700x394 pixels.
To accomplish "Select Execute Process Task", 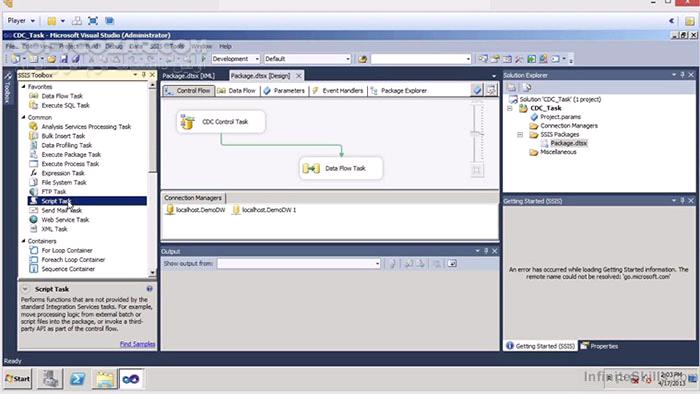I will pos(70,164).
